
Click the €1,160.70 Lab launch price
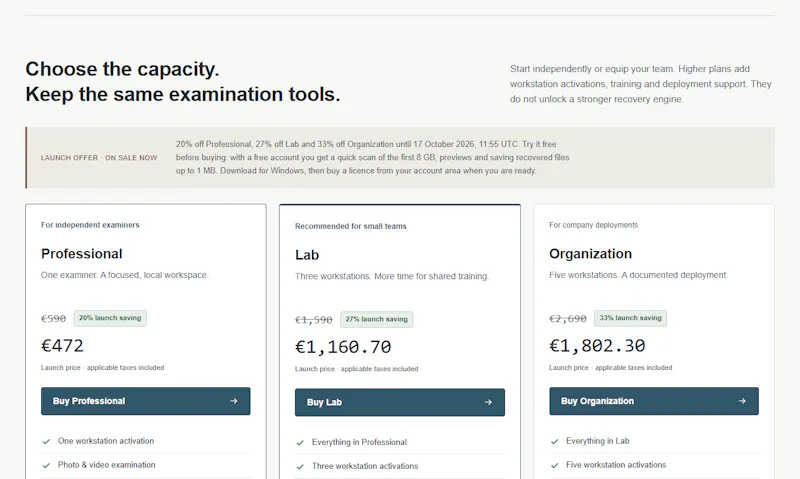tap(343, 347)
